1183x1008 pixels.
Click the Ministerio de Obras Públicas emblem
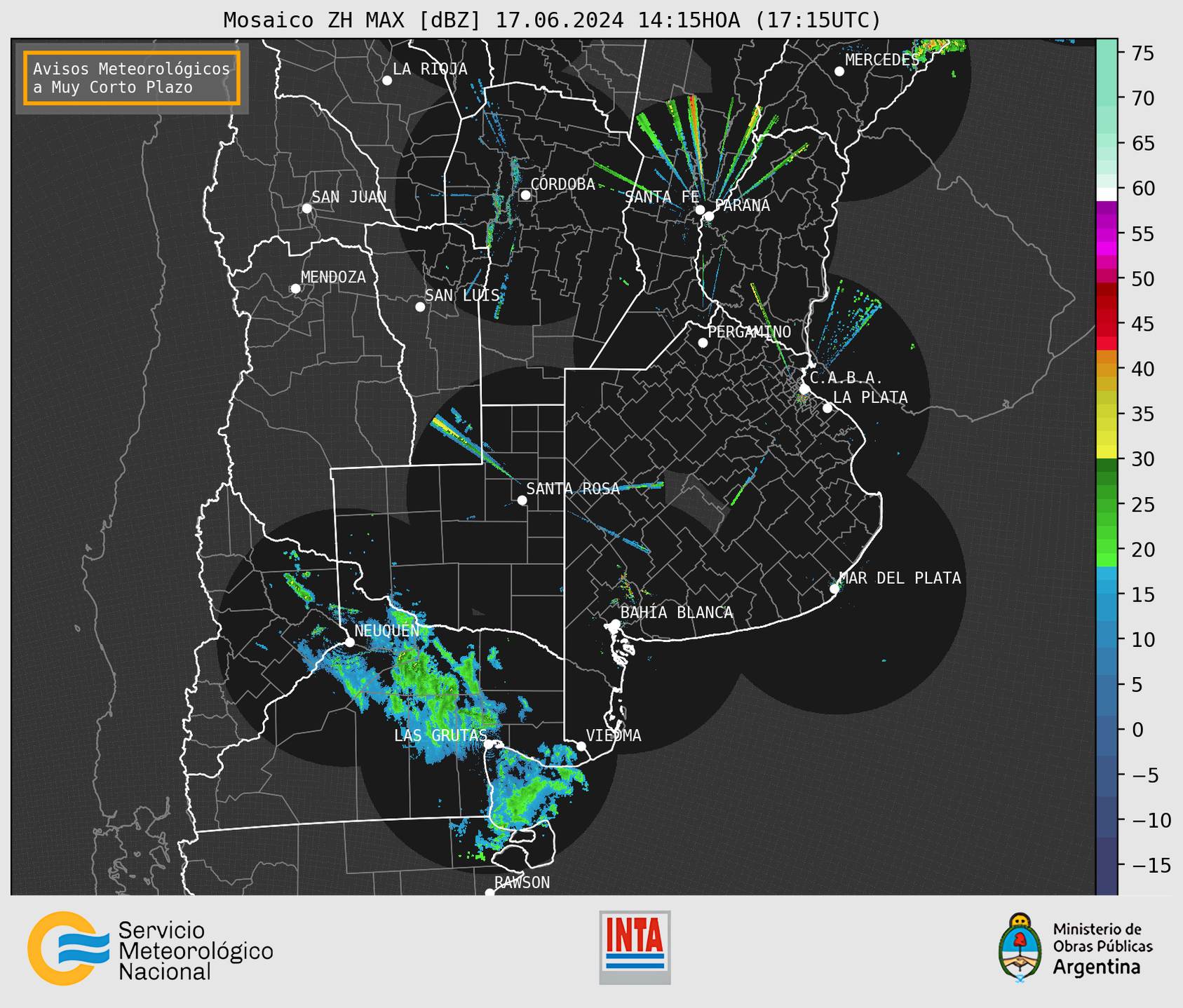click(x=1020, y=948)
